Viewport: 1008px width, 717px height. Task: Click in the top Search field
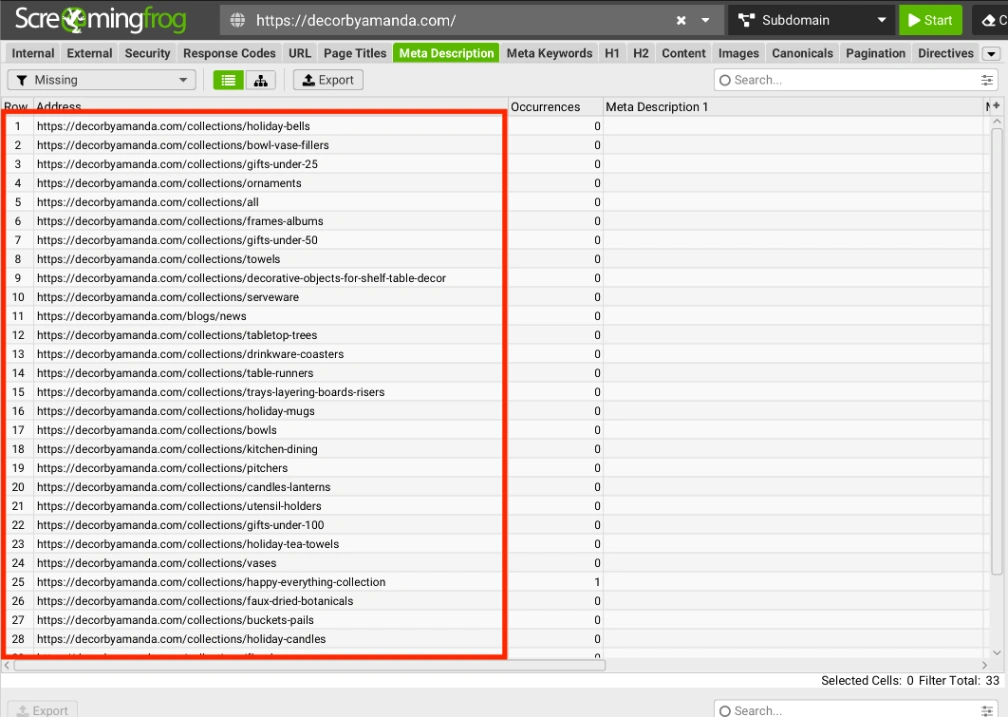pos(850,80)
